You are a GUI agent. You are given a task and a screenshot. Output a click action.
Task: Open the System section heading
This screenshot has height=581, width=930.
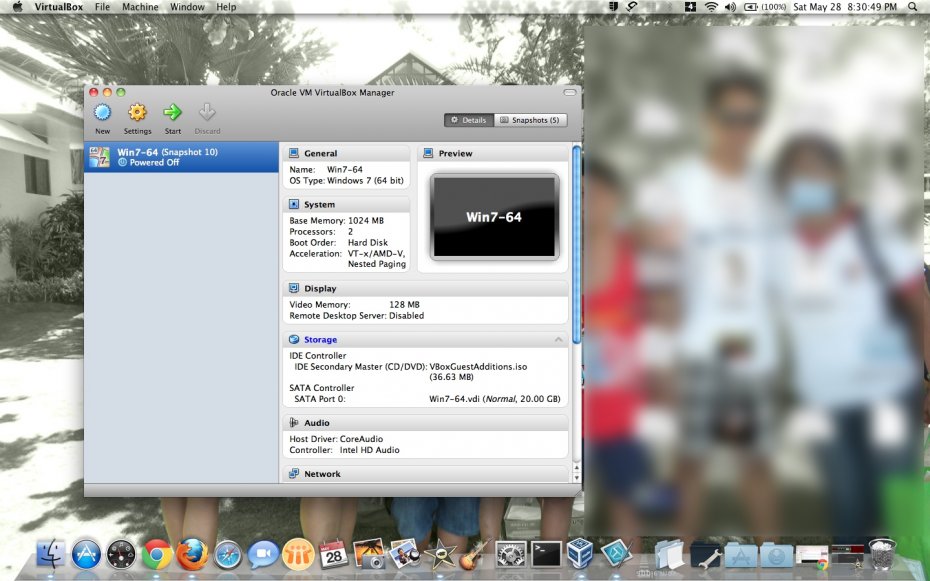pos(319,205)
